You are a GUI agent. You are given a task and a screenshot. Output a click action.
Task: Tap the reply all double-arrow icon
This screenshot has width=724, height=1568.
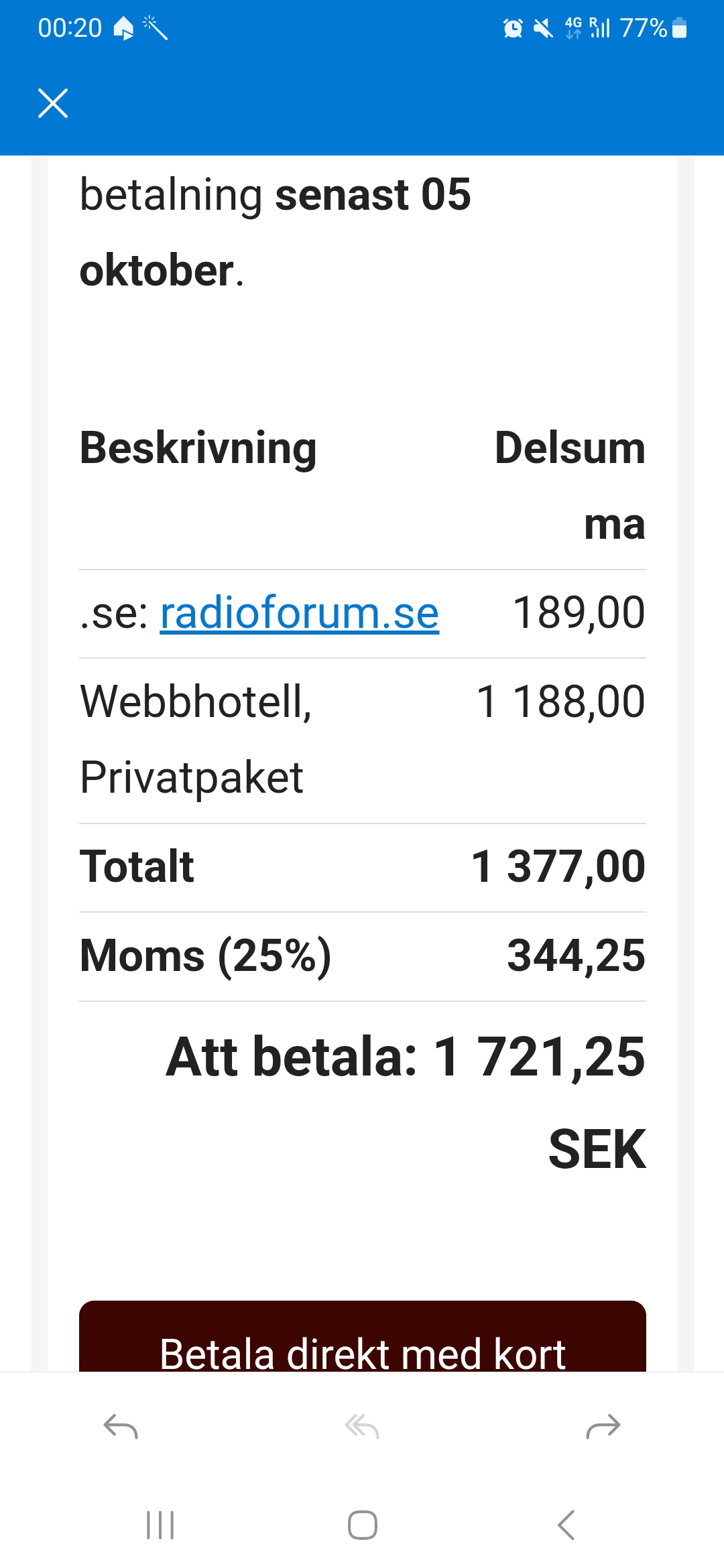(362, 1426)
